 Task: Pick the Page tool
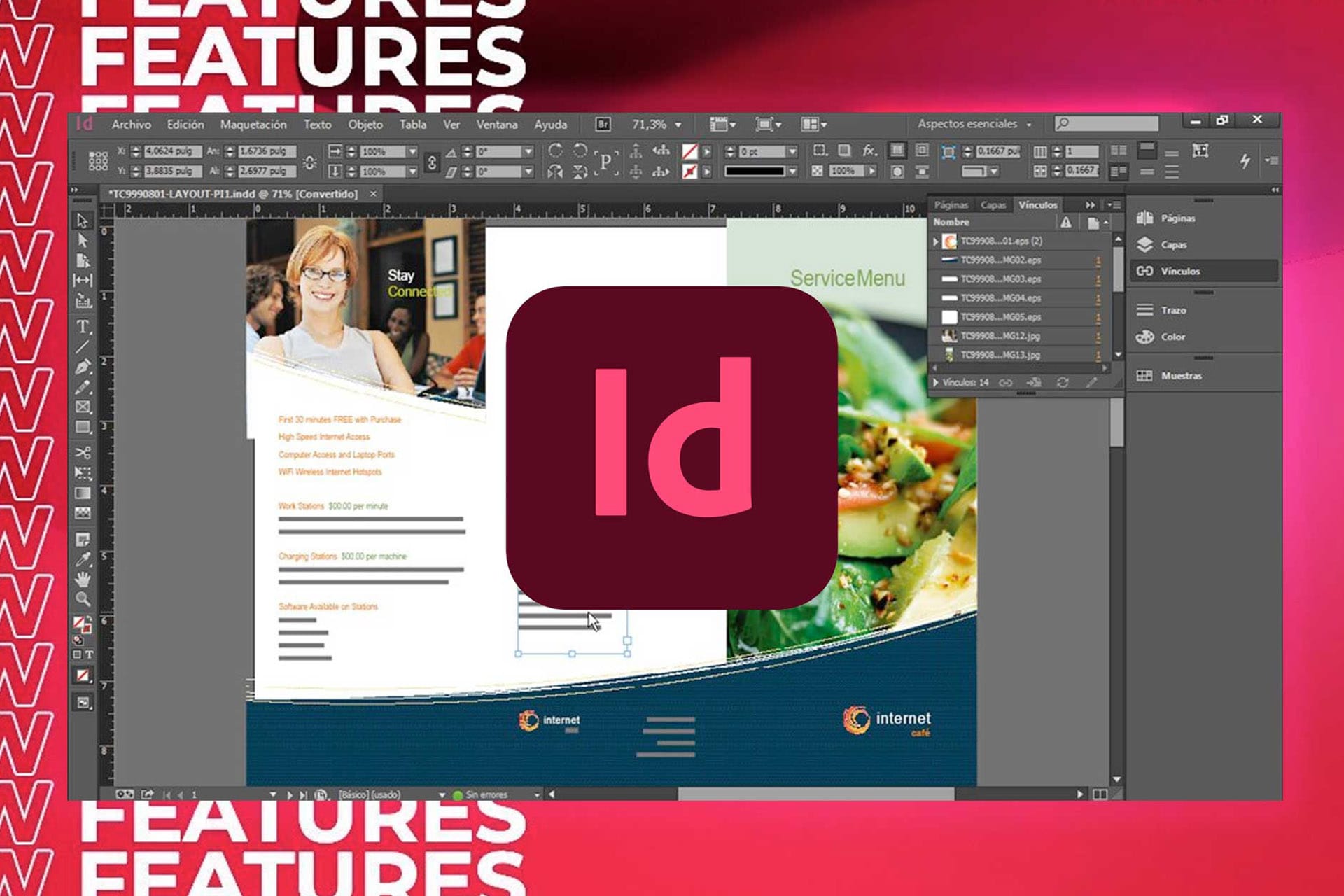[83, 260]
